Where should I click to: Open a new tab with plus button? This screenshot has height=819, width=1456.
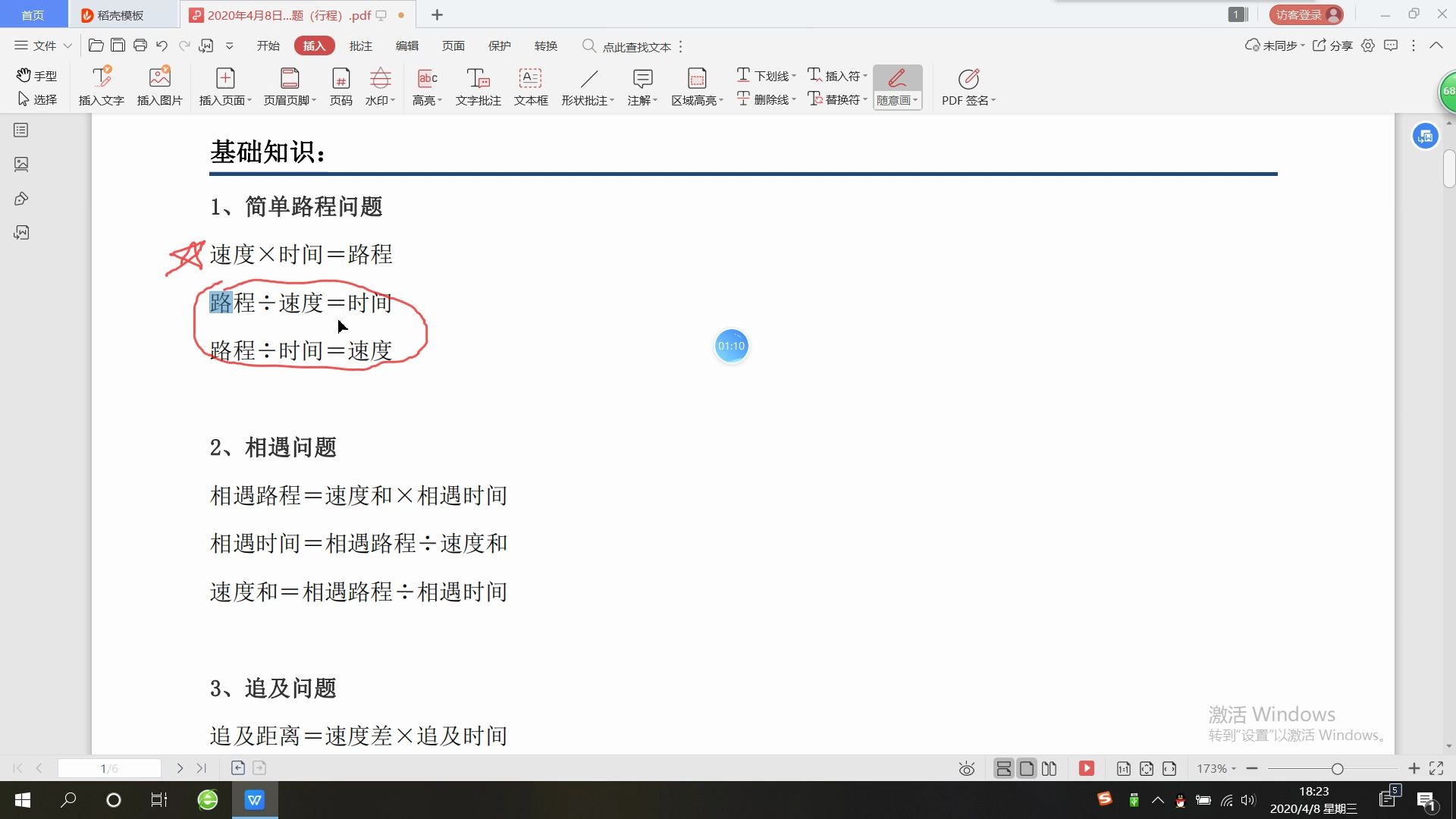click(x=437, y=15)
